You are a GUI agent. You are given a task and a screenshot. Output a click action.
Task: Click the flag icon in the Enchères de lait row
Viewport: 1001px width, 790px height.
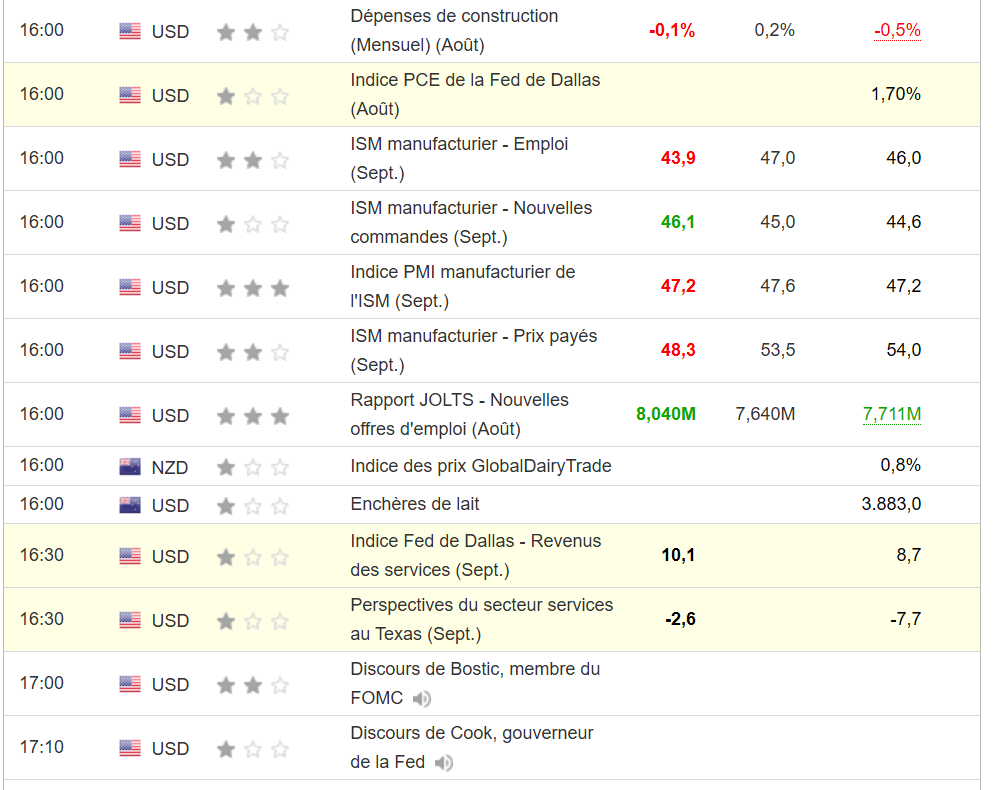130,505
